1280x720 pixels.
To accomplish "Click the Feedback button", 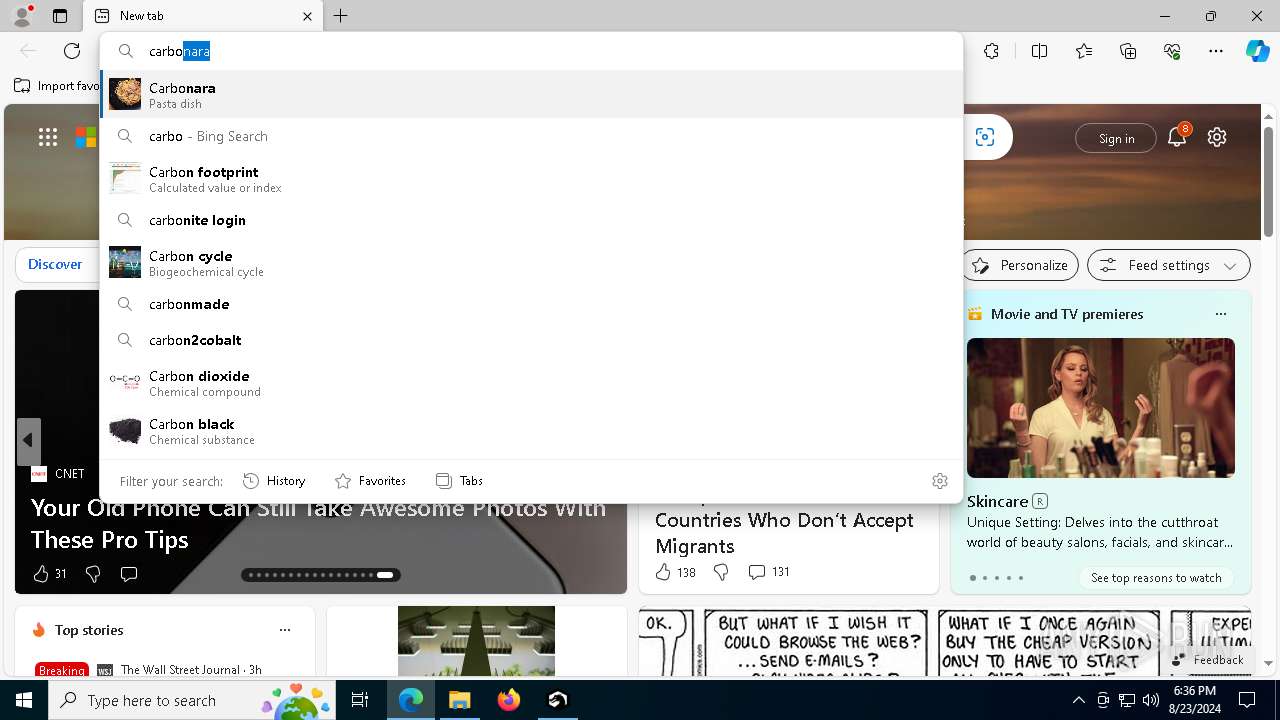I will [1208, 660].
